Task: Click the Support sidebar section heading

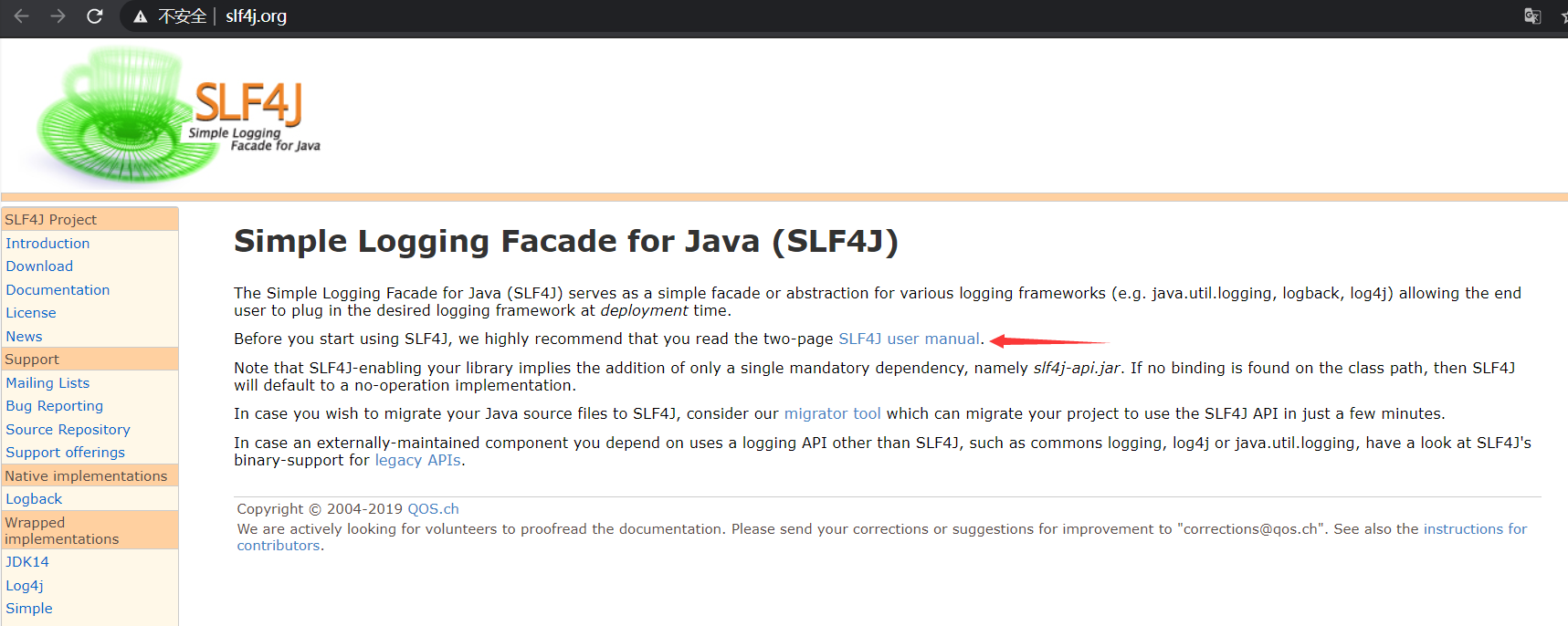Action: click(89, 360)
